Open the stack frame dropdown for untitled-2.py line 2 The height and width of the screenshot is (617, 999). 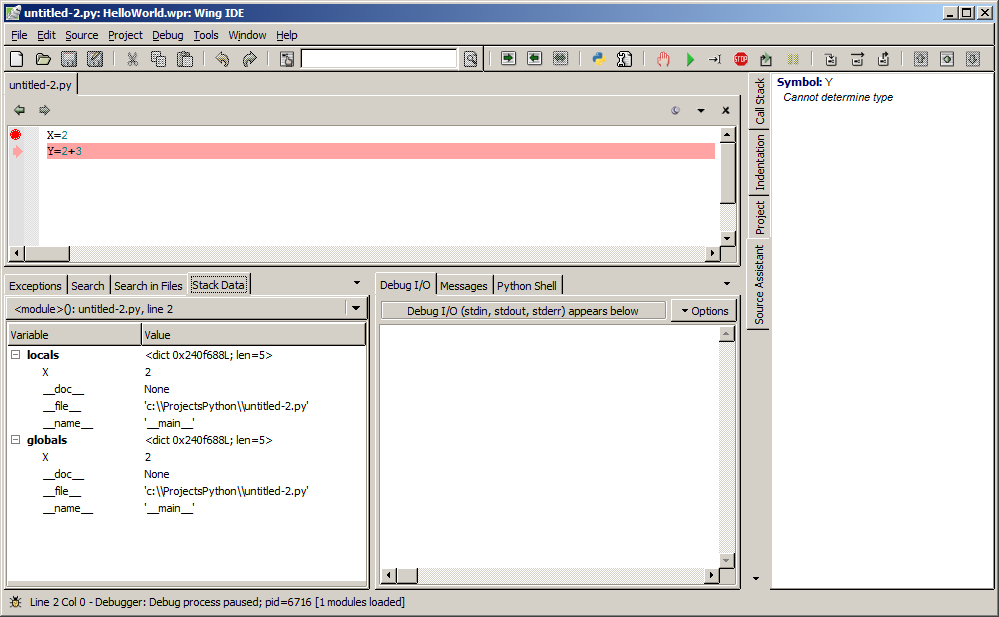pos(356,309)
